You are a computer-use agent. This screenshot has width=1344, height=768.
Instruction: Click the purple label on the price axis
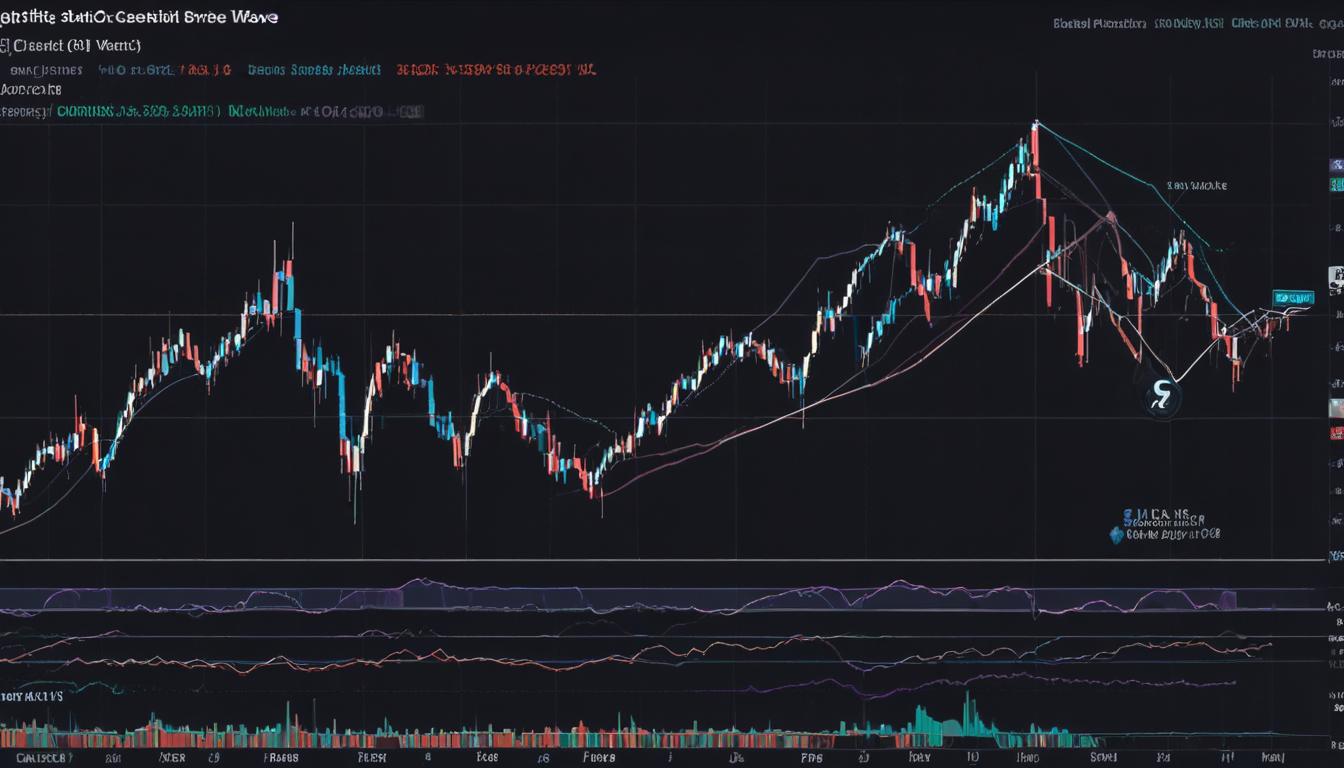click(x=1336, y=165)
